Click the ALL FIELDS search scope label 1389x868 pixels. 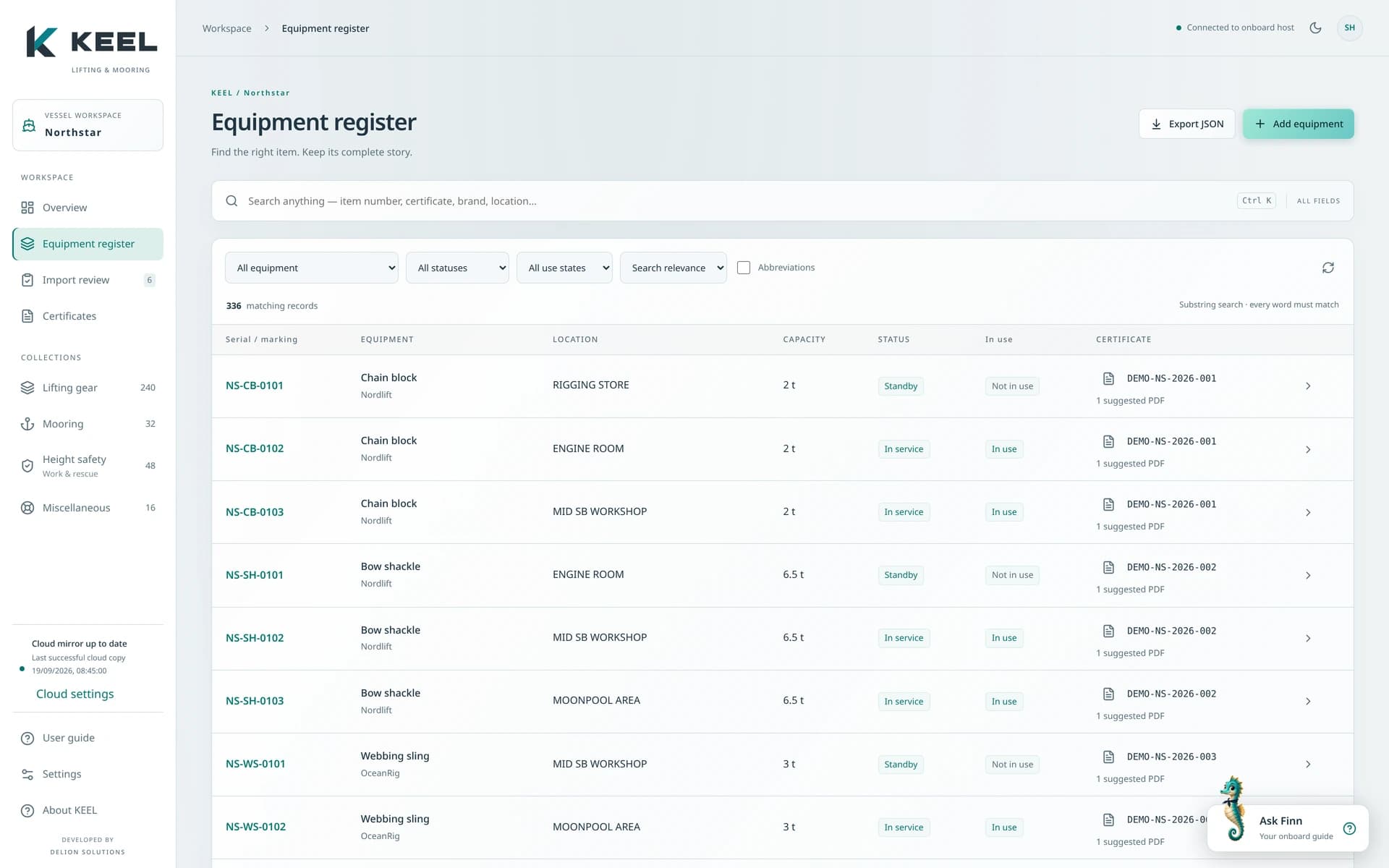click(1318, 201)
